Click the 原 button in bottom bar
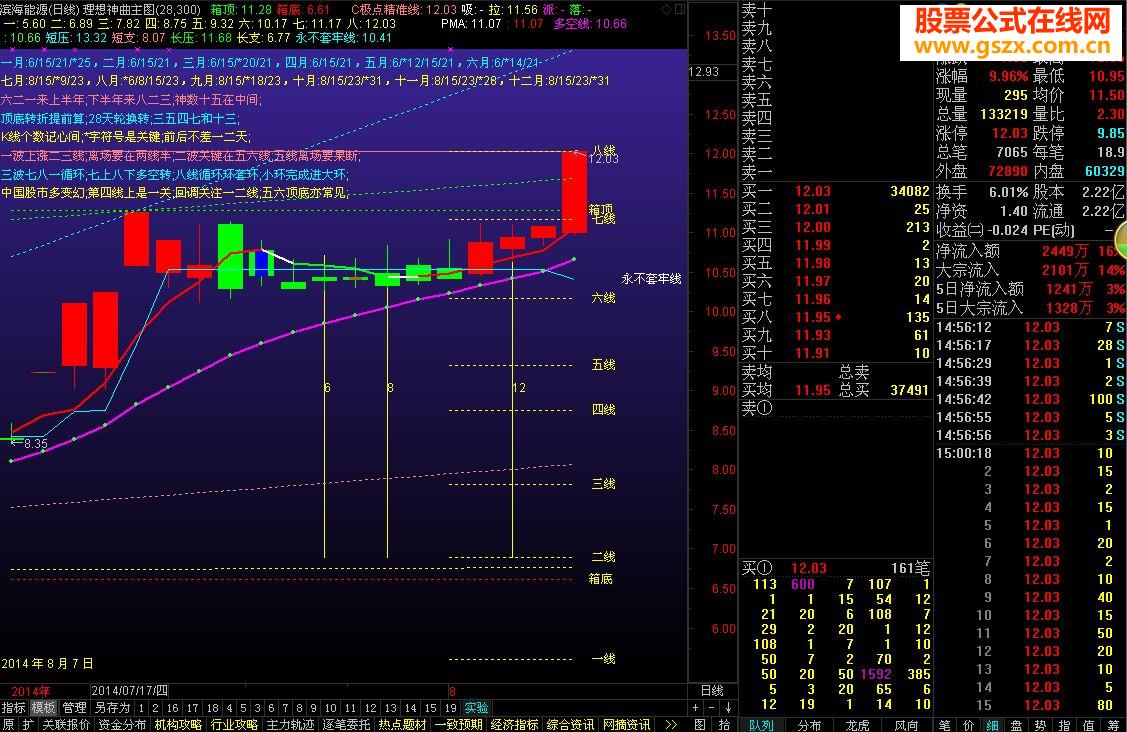 [x=8, y=725]
